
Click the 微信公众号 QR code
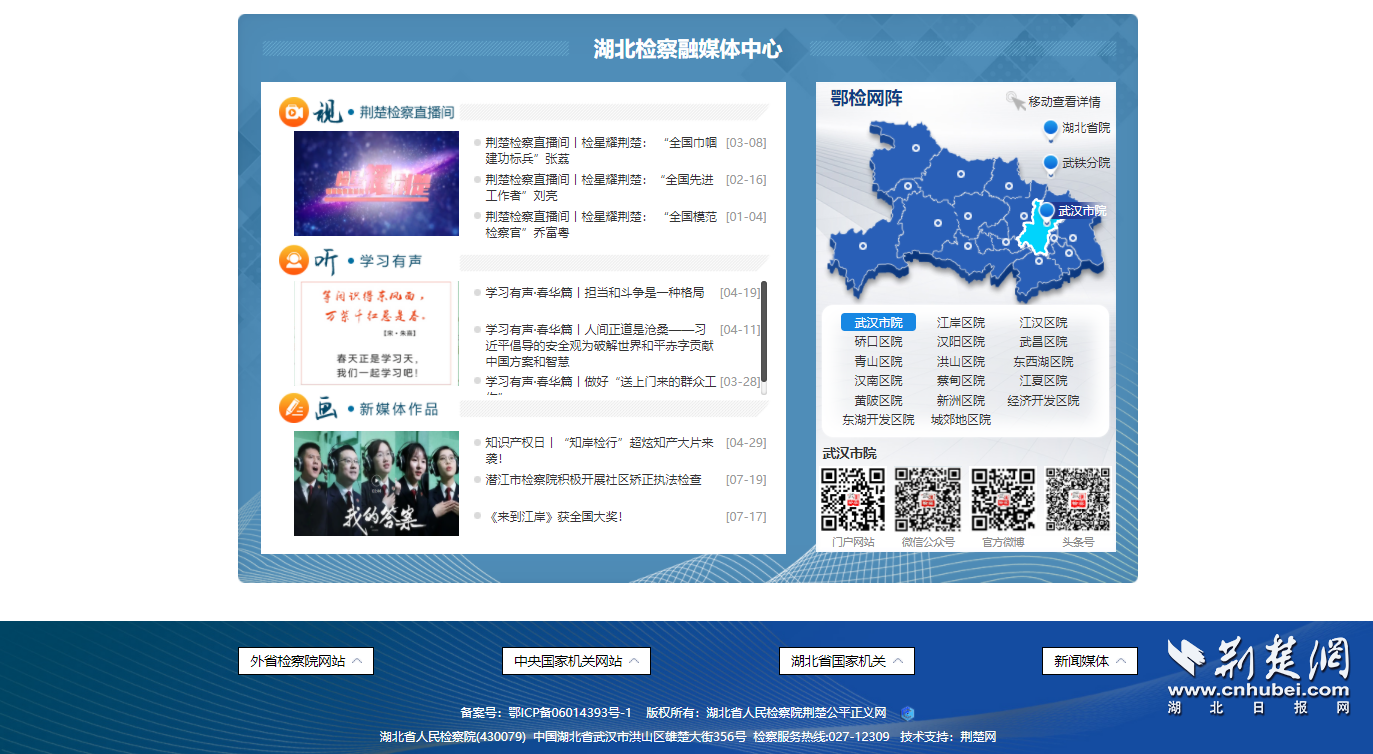click(x=927, y=499)
